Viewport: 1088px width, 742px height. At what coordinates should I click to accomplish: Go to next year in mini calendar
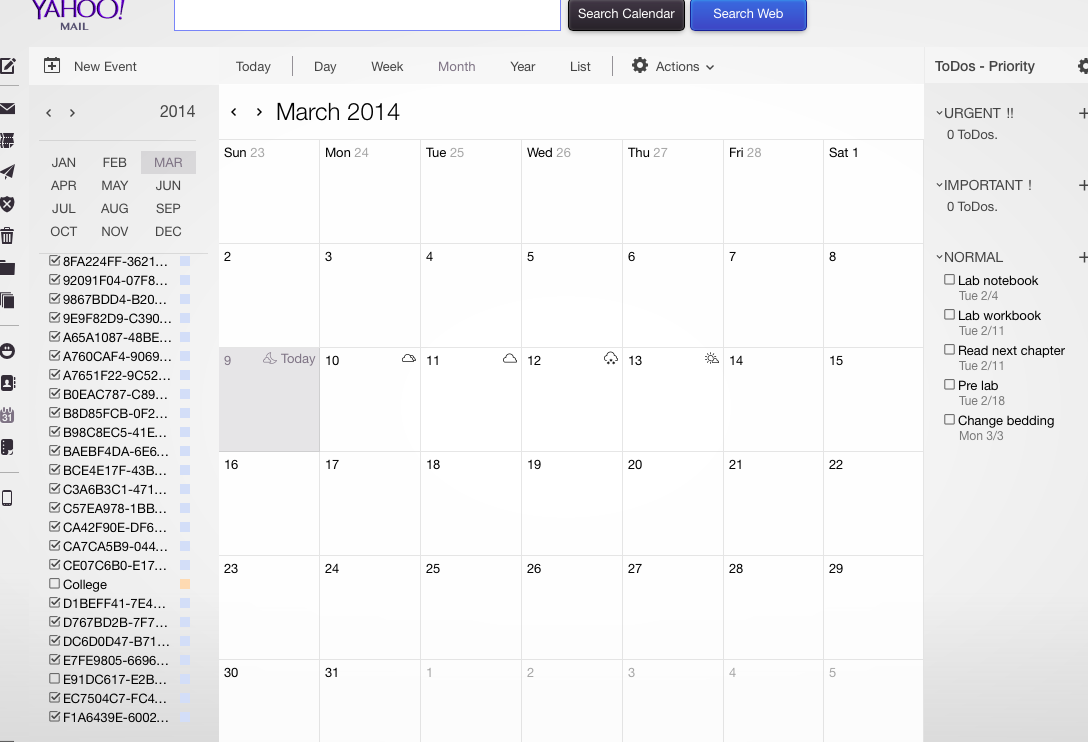click(72, 113)
